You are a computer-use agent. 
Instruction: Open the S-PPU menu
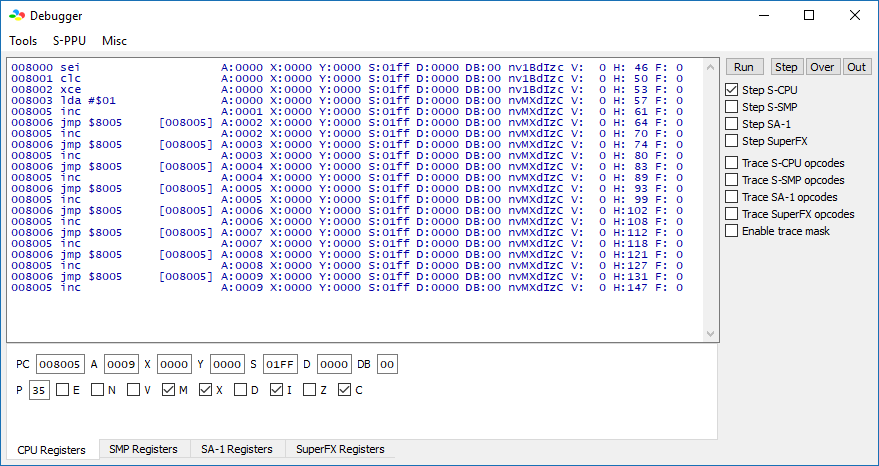[70, 41]
